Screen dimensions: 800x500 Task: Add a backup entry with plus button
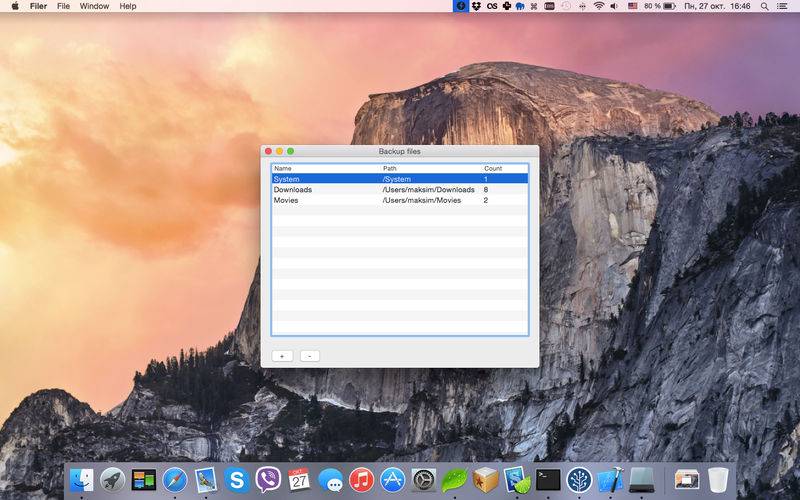(x=282, y=356)
